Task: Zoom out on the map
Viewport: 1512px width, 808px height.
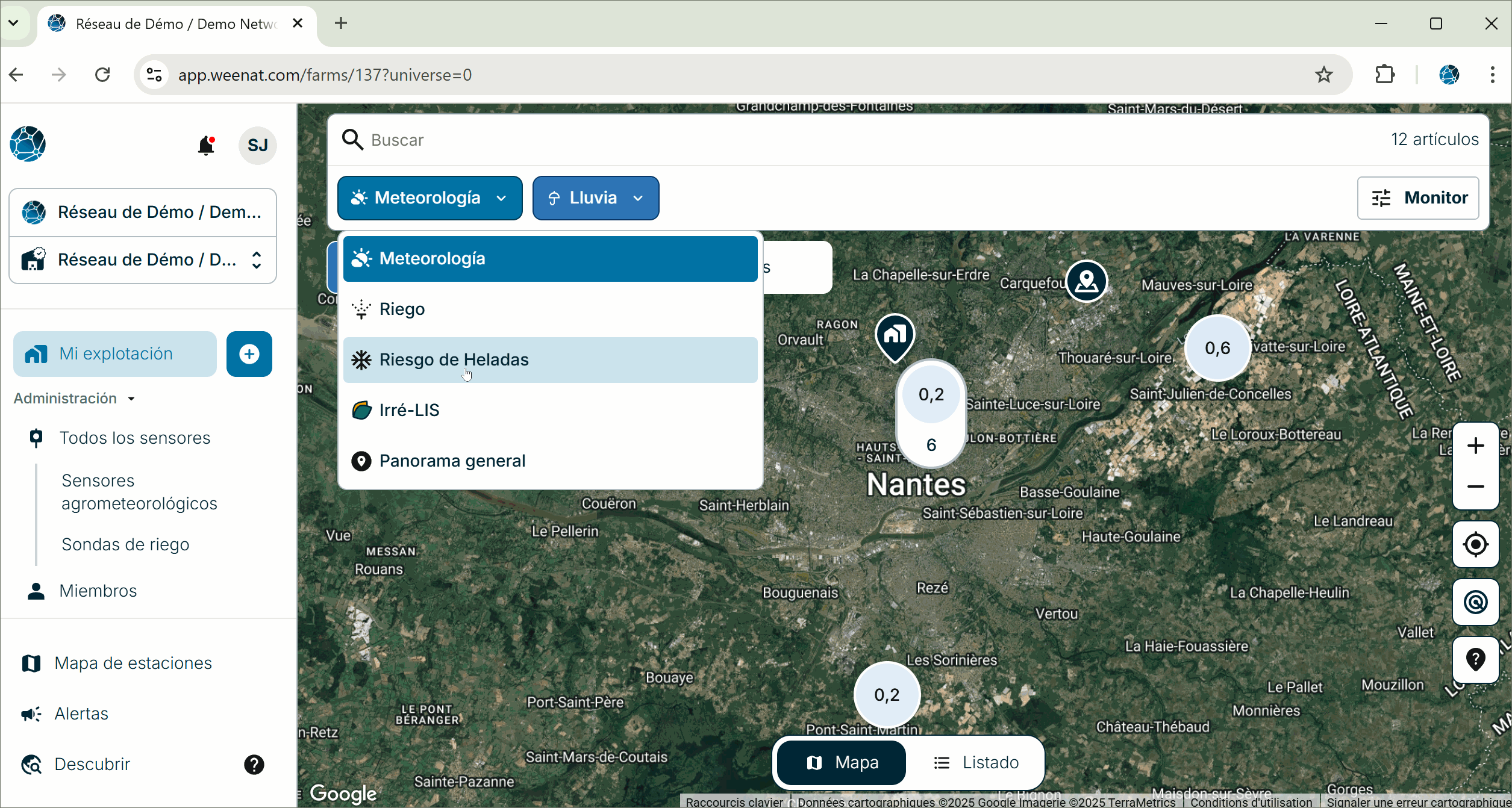Action: click(x=1475, y=486)
